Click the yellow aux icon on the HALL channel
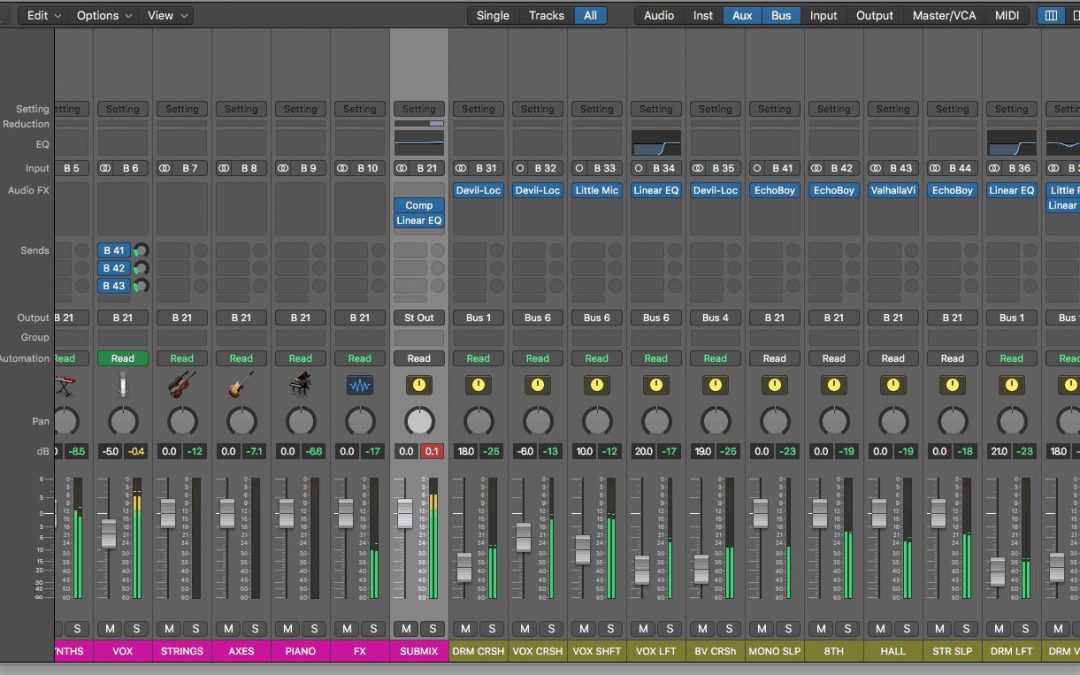1080x675 pixels. coord(892,384)
